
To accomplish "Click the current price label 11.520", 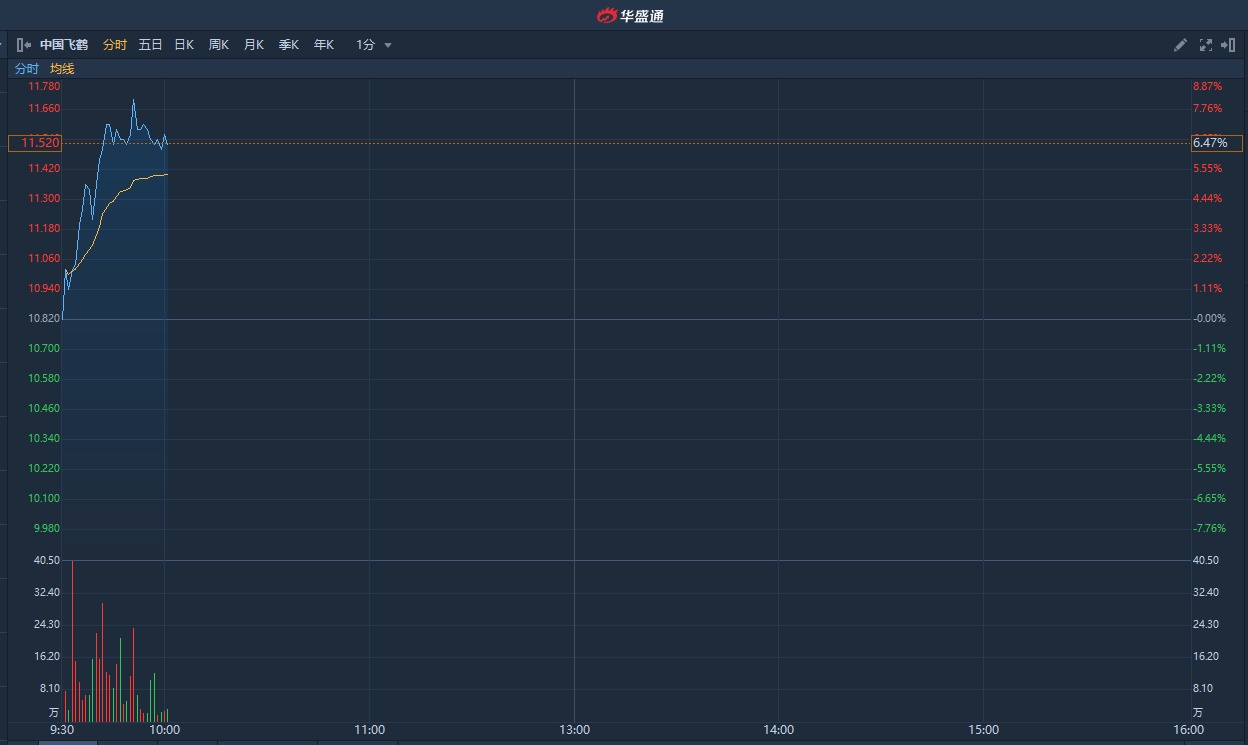I will pos(35,143).
